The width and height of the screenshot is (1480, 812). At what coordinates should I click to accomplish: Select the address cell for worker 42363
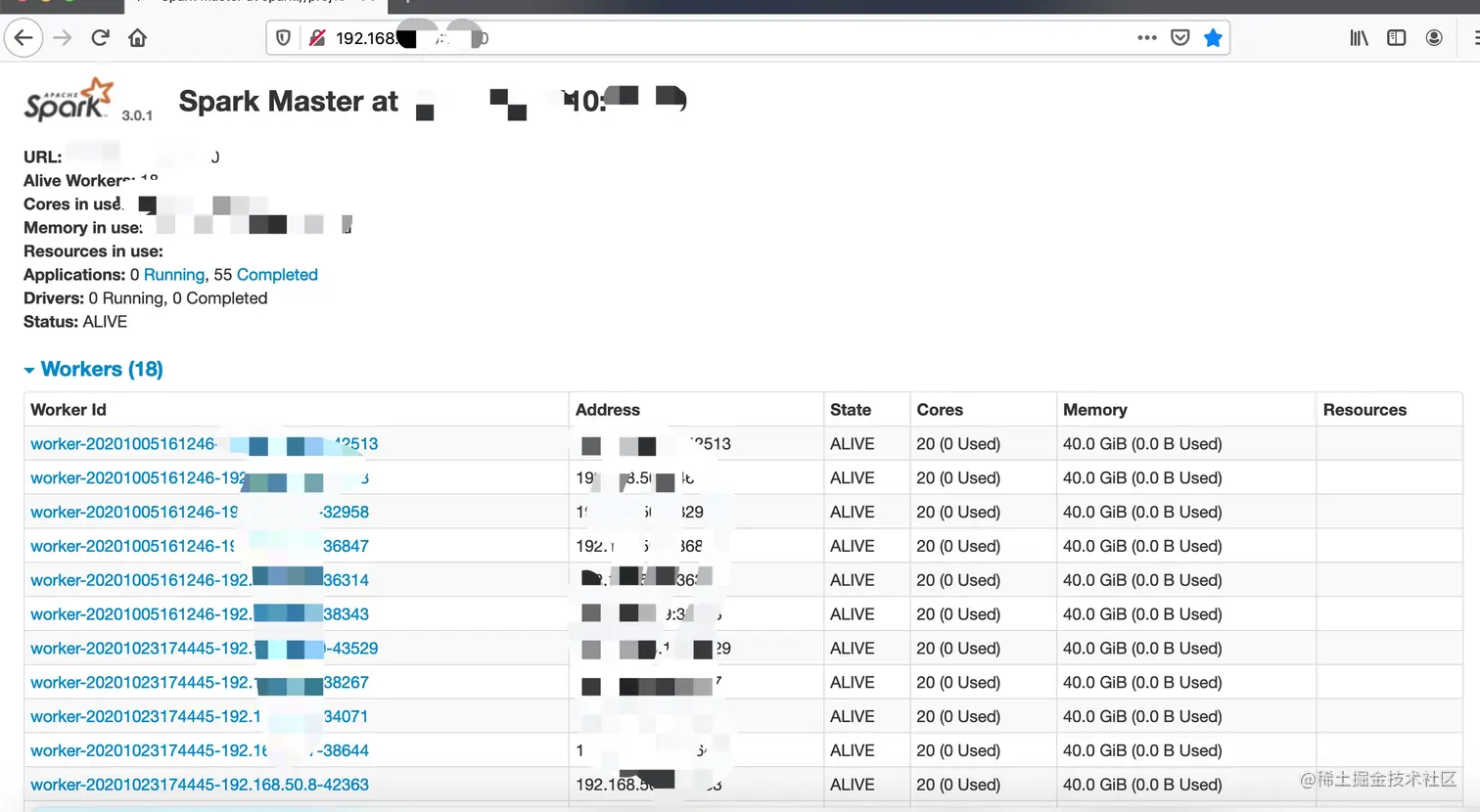pyautogui.click(x=696, y=785)
